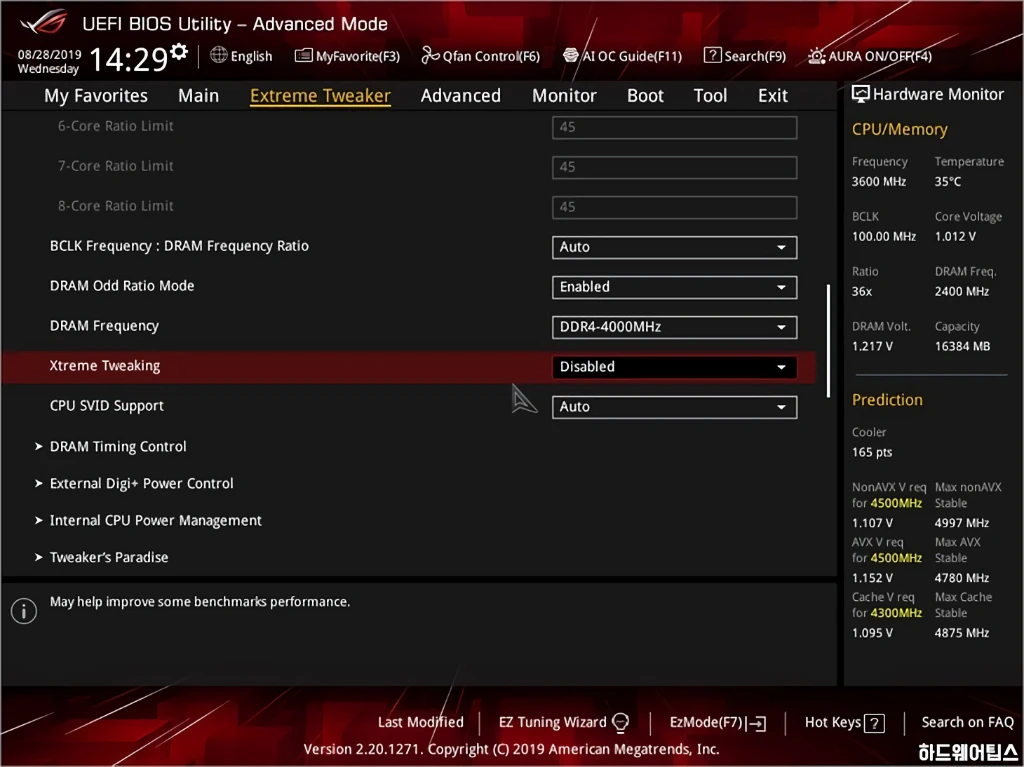Open the Xtreme Tweaking Disabled dropdown
The width and height of the screenshot is (1024, 767).
click(x=675, y=367)
